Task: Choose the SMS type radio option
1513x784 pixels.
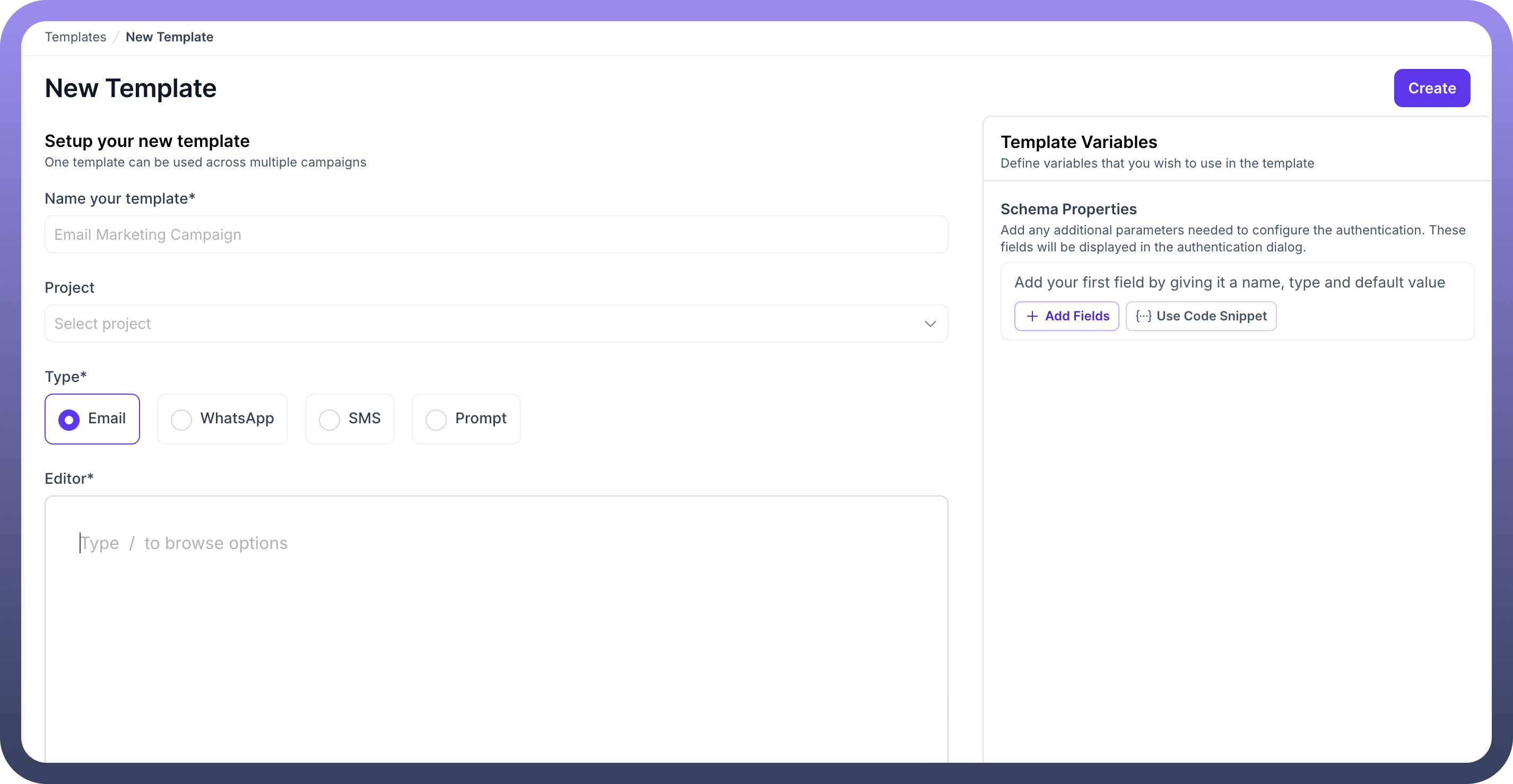Action: coord(329,419)
